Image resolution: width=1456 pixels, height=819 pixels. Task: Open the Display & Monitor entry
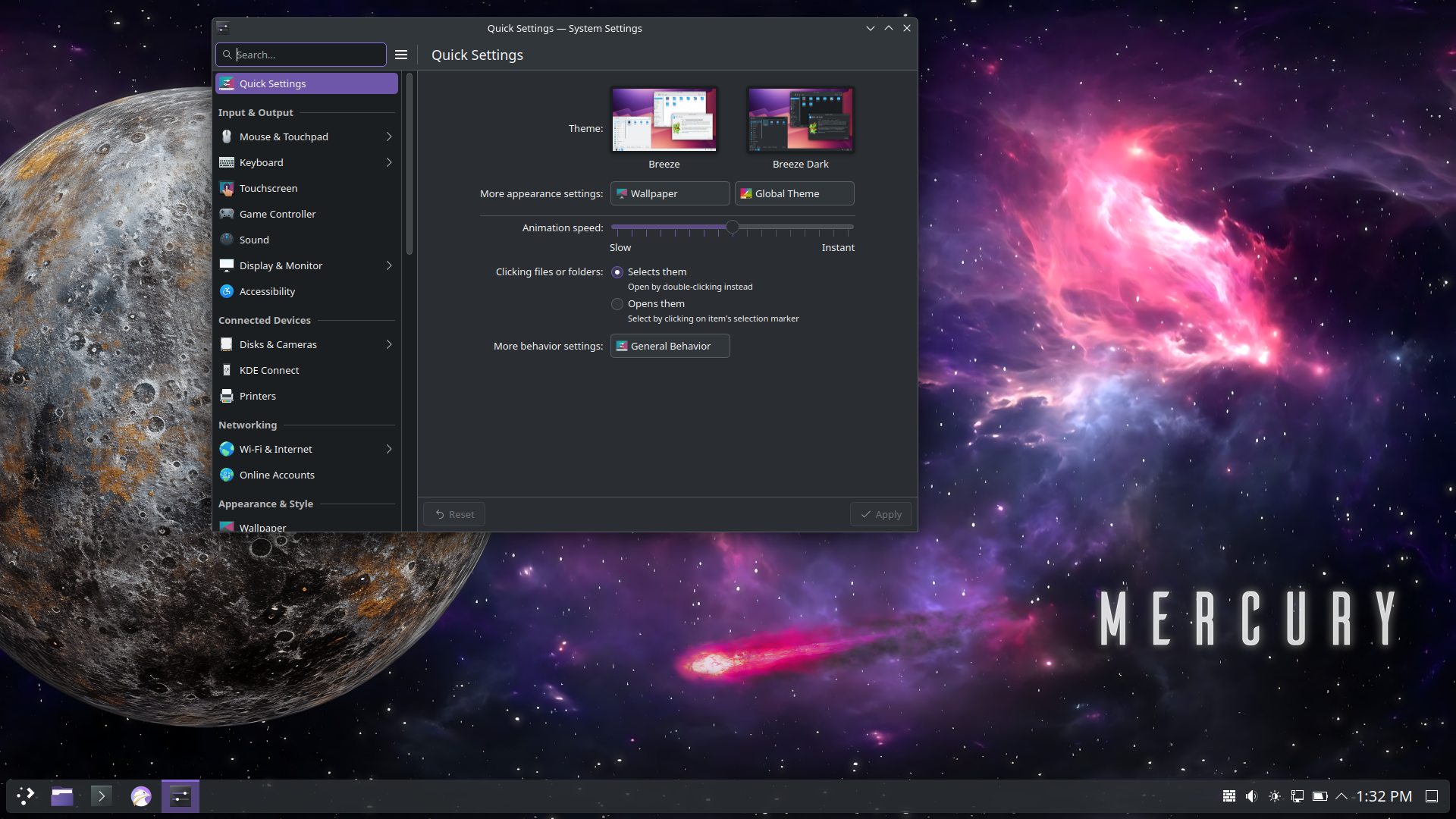(x=306, y=265)
